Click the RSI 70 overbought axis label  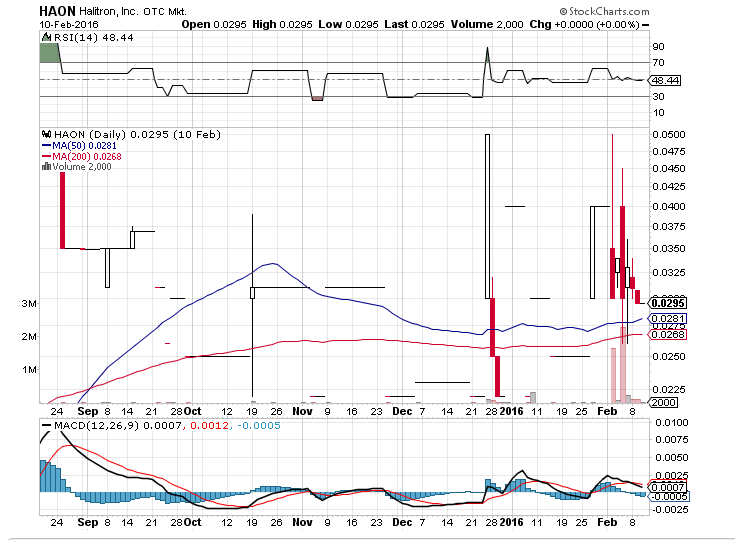pos(658,62)
